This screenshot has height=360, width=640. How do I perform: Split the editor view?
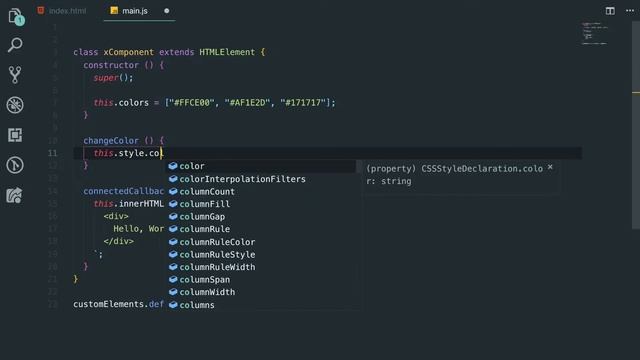[x=610, y=11]
